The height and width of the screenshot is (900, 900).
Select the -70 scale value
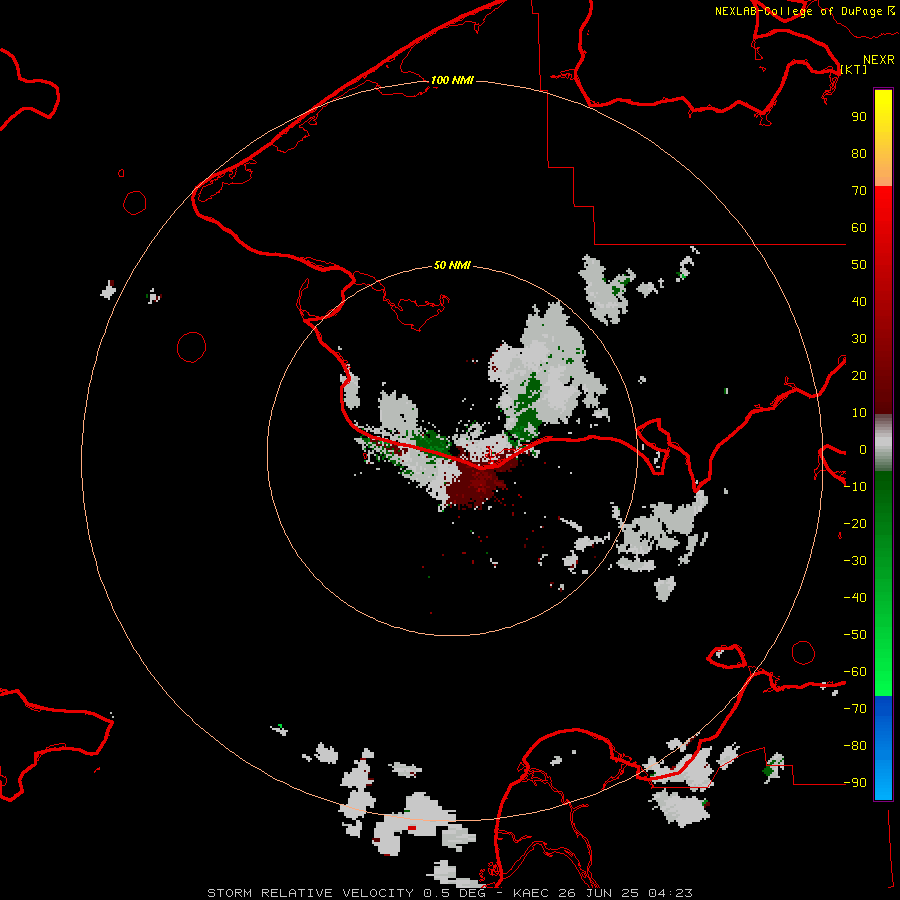click(x=855, y=709)
